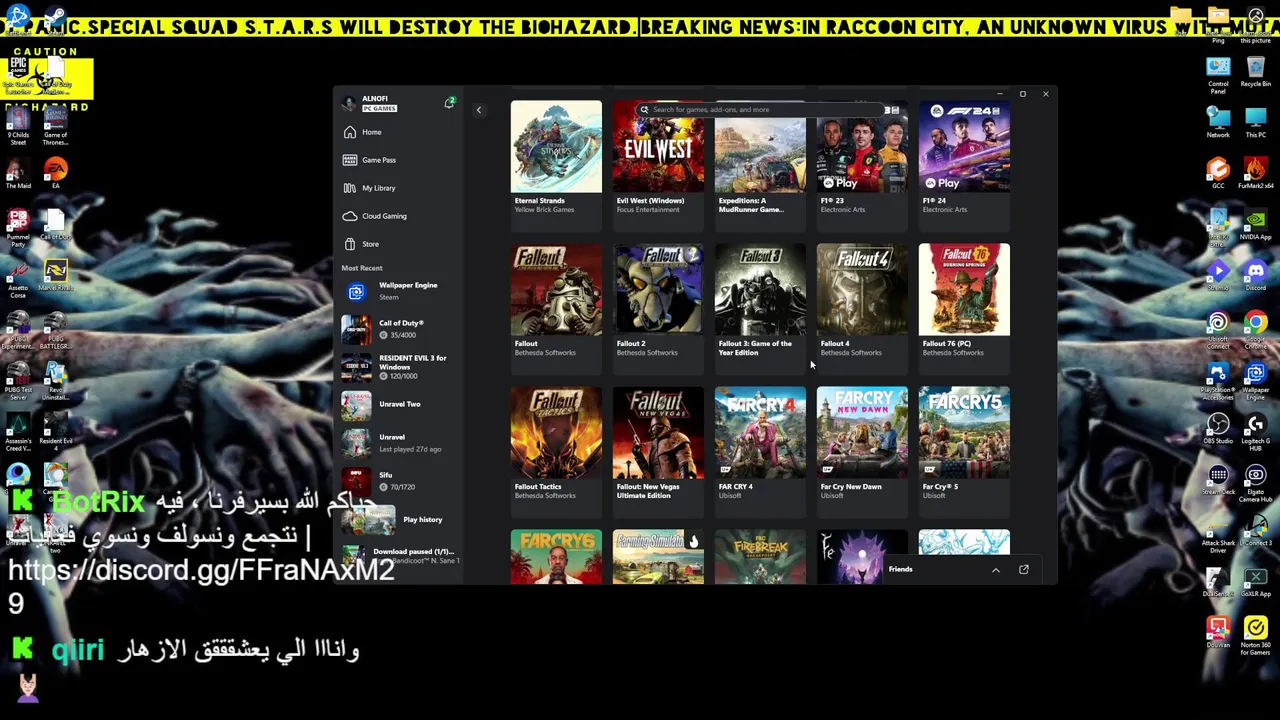The height and width of the screenshot is (720, 1280).
Task: Open the ALNOFI profile avatar
Action: (348, 103)
